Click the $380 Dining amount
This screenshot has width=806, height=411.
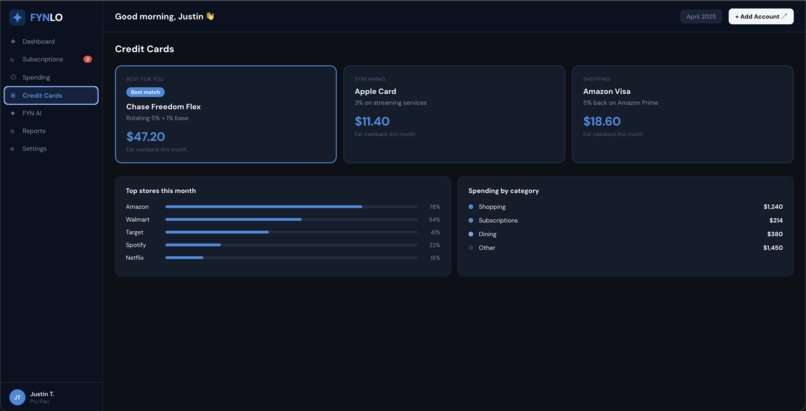point(775,234)
